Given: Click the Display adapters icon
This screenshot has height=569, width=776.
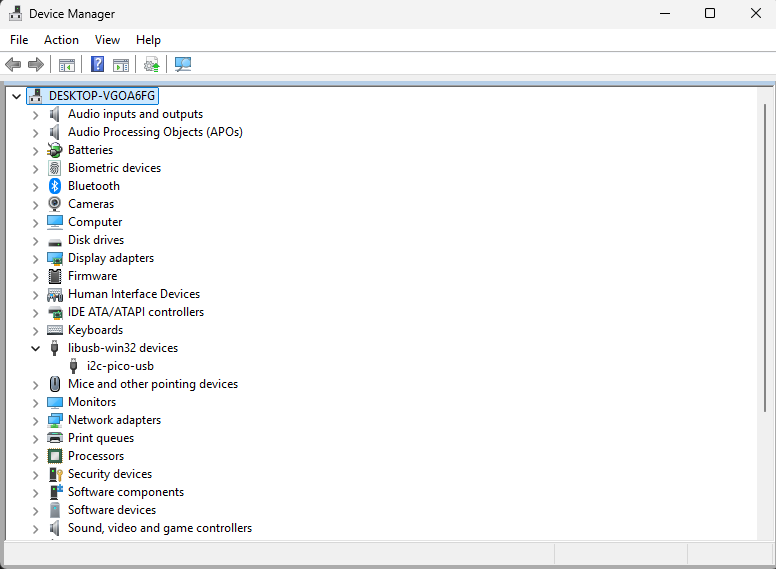Looking at the screenshot, I should [54, 258].
